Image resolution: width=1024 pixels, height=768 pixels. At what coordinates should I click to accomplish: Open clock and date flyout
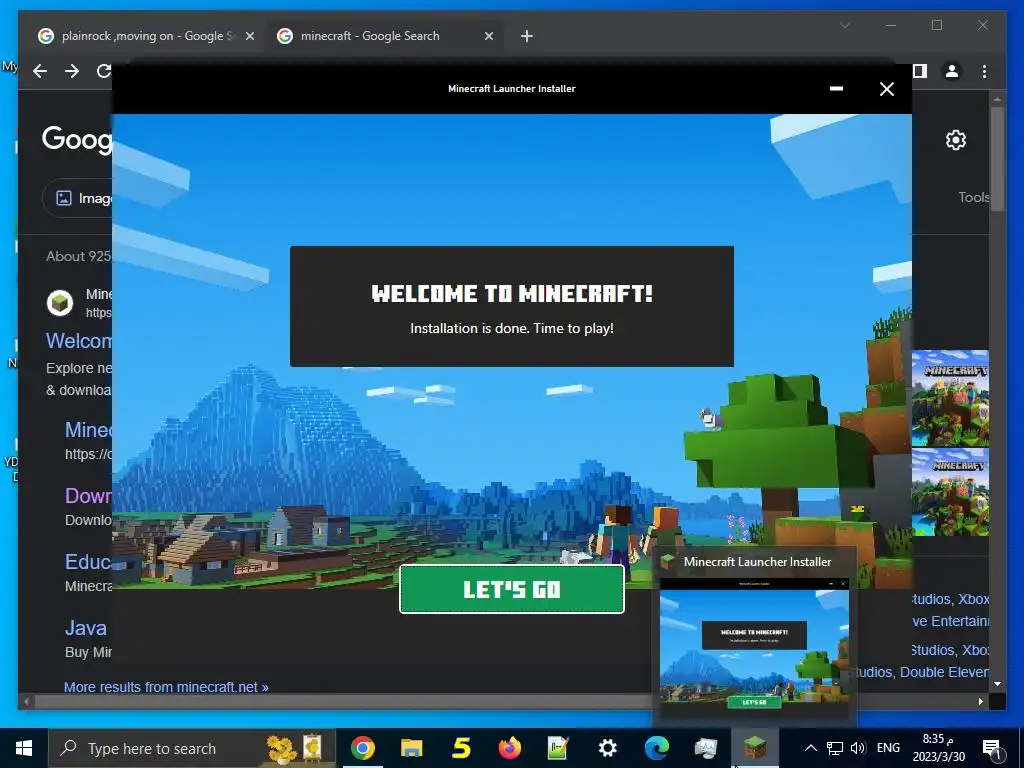(939, 748)
